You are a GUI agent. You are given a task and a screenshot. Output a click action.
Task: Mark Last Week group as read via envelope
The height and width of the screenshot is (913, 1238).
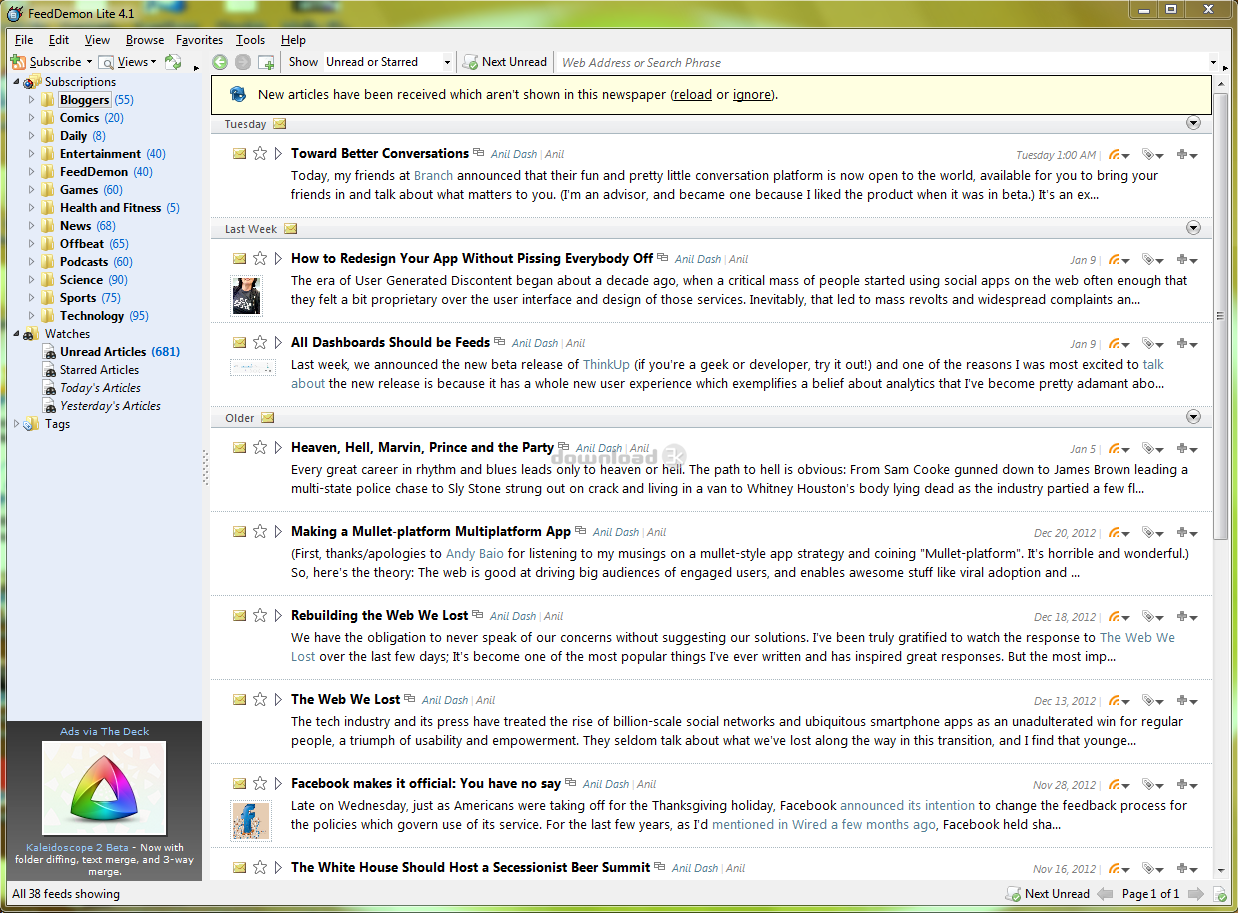[x=291, y=229]
